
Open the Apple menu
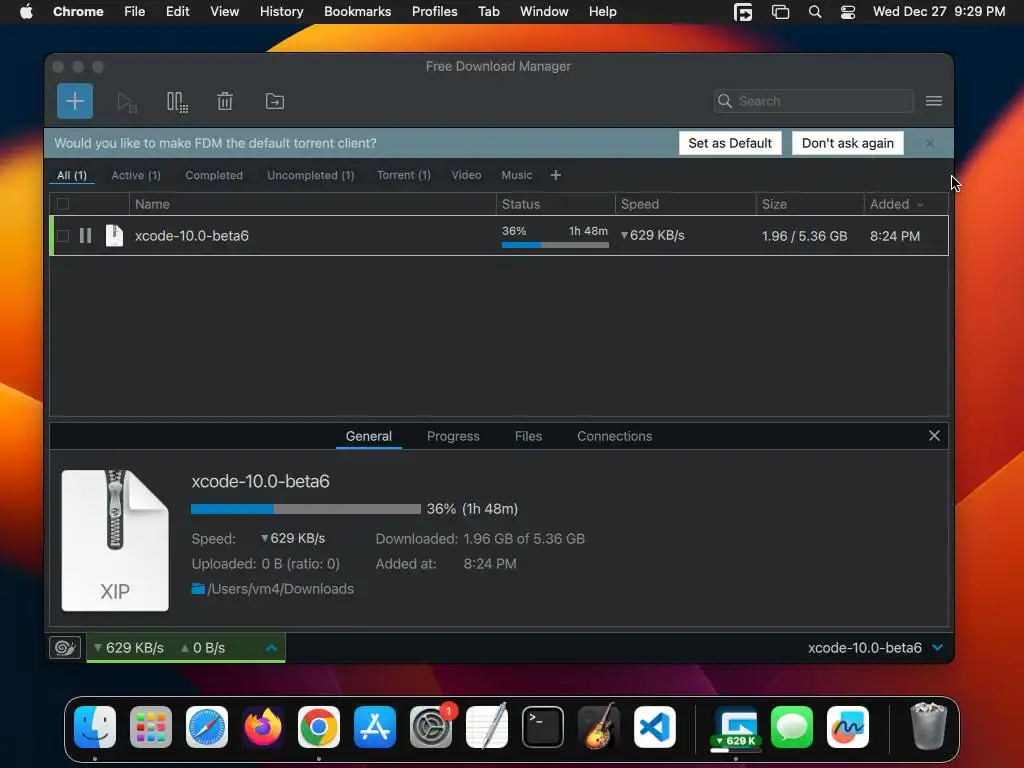(26, 12)
